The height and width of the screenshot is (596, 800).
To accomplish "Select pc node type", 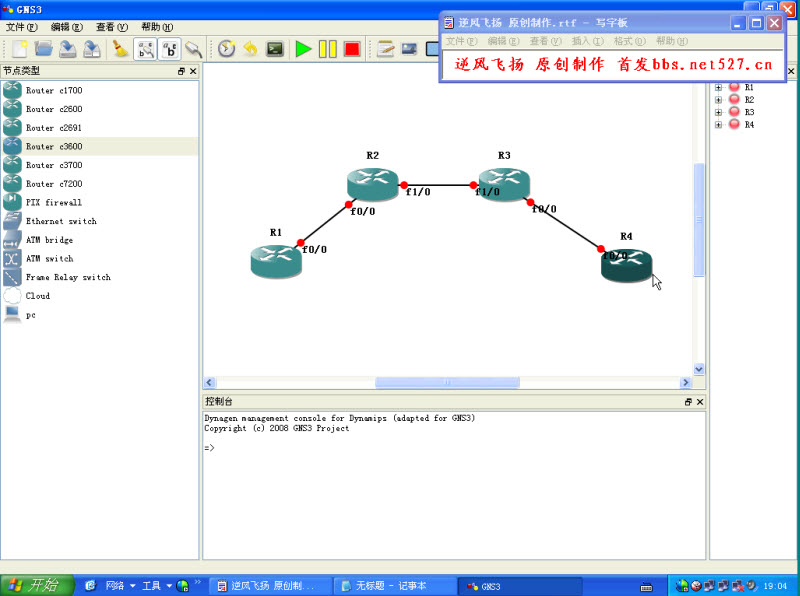I will pos(100,315).
